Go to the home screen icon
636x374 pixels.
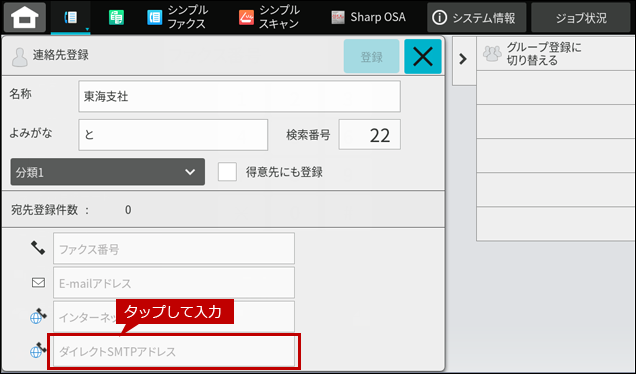pos(25,17)
